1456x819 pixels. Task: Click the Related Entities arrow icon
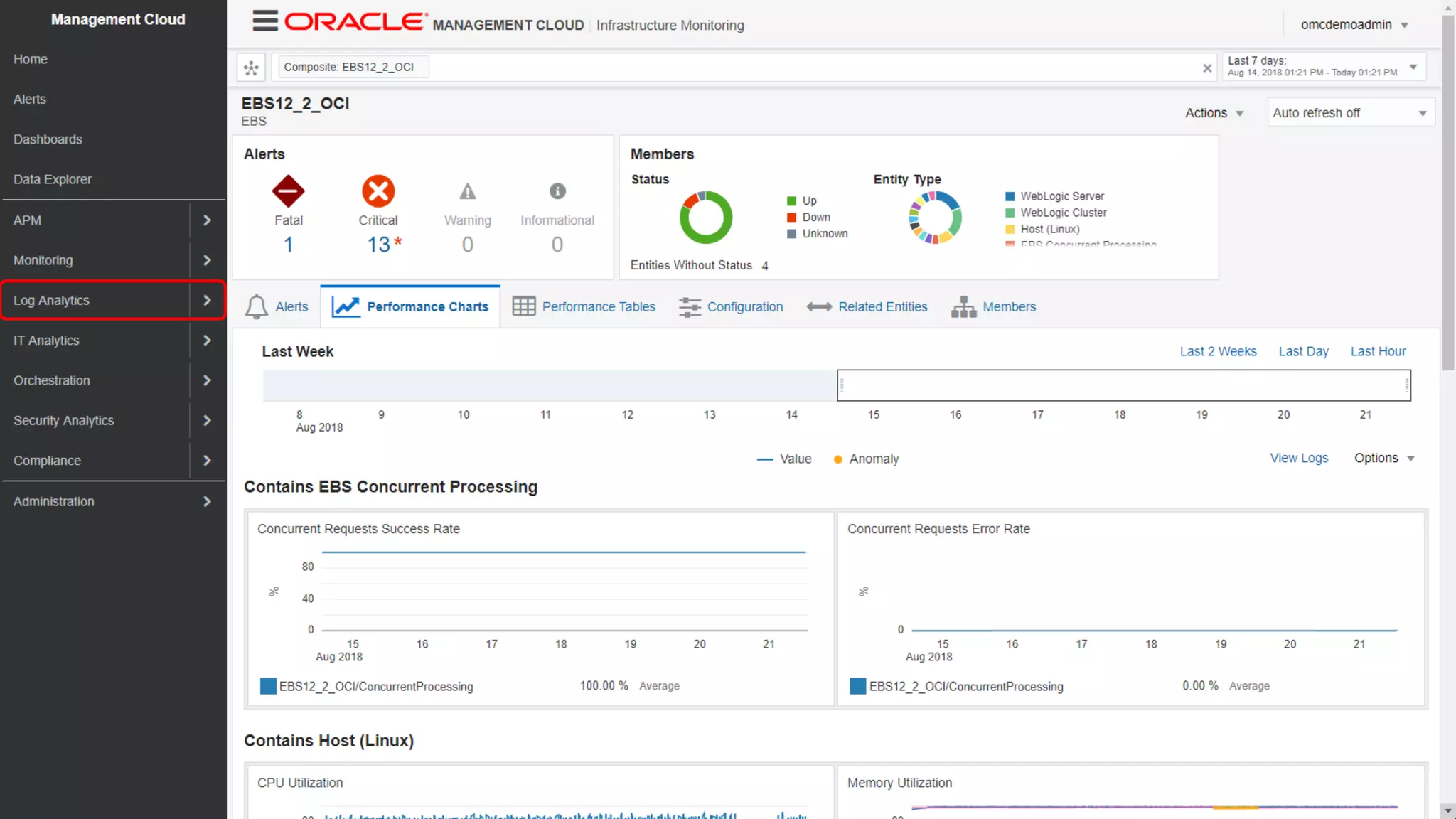819,306
